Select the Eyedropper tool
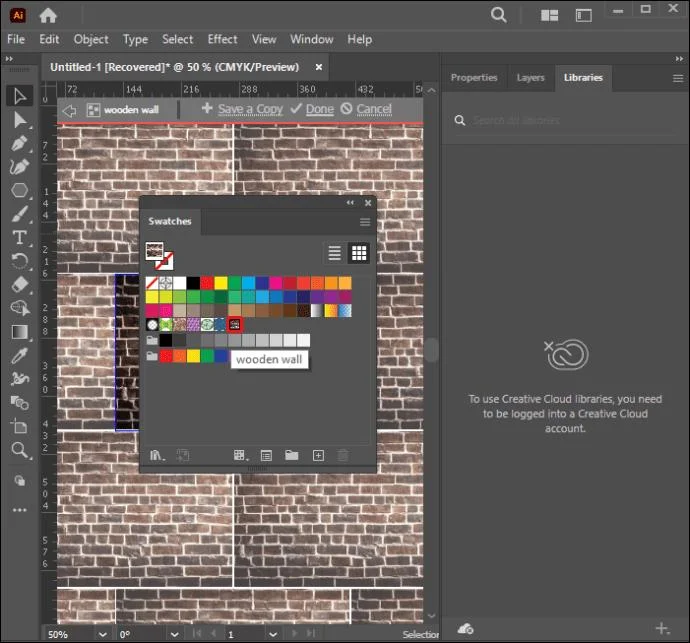The height and width of the screenshot is (643, 690). [20, 355]
